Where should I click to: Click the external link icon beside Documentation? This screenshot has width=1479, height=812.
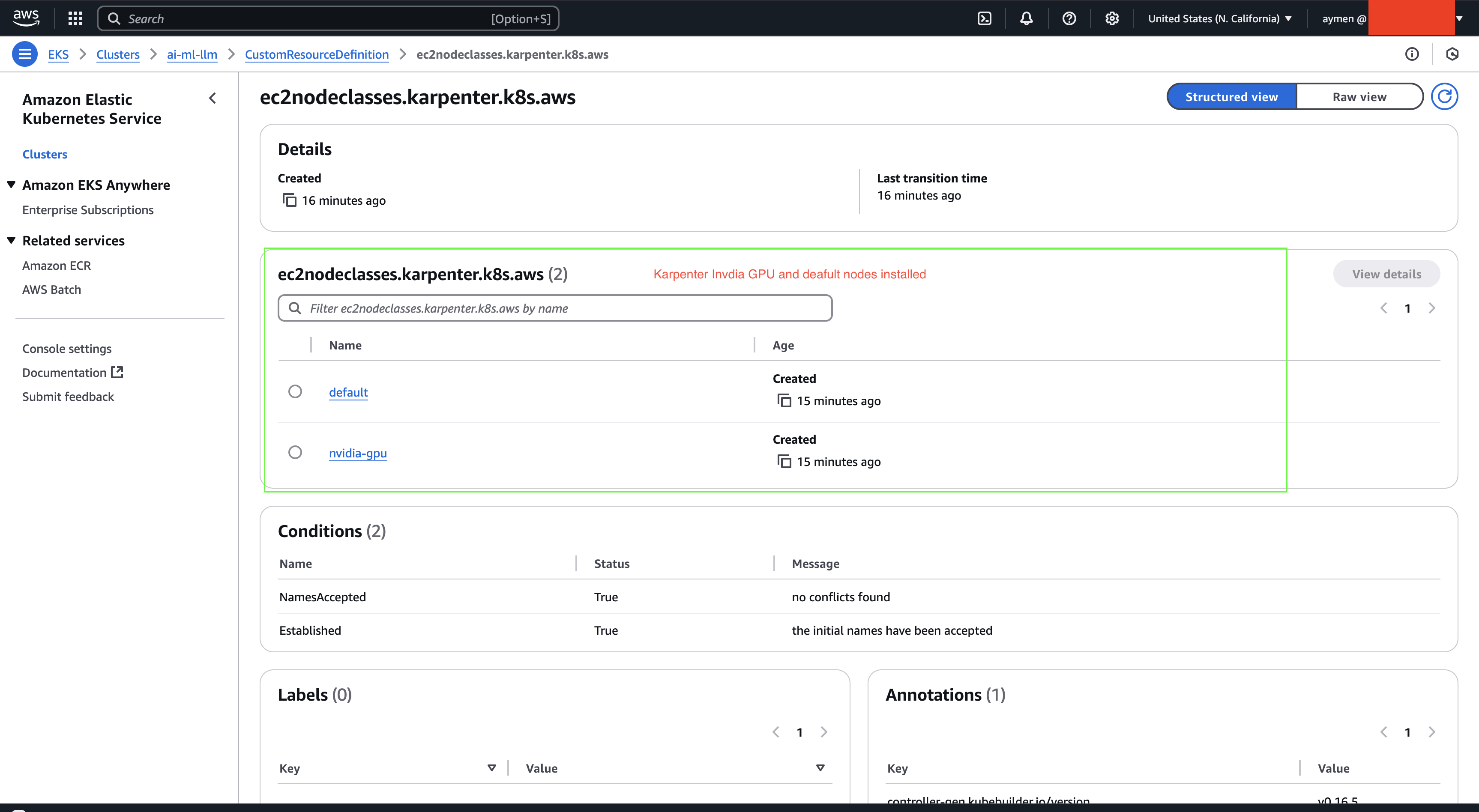coord(117,372)
